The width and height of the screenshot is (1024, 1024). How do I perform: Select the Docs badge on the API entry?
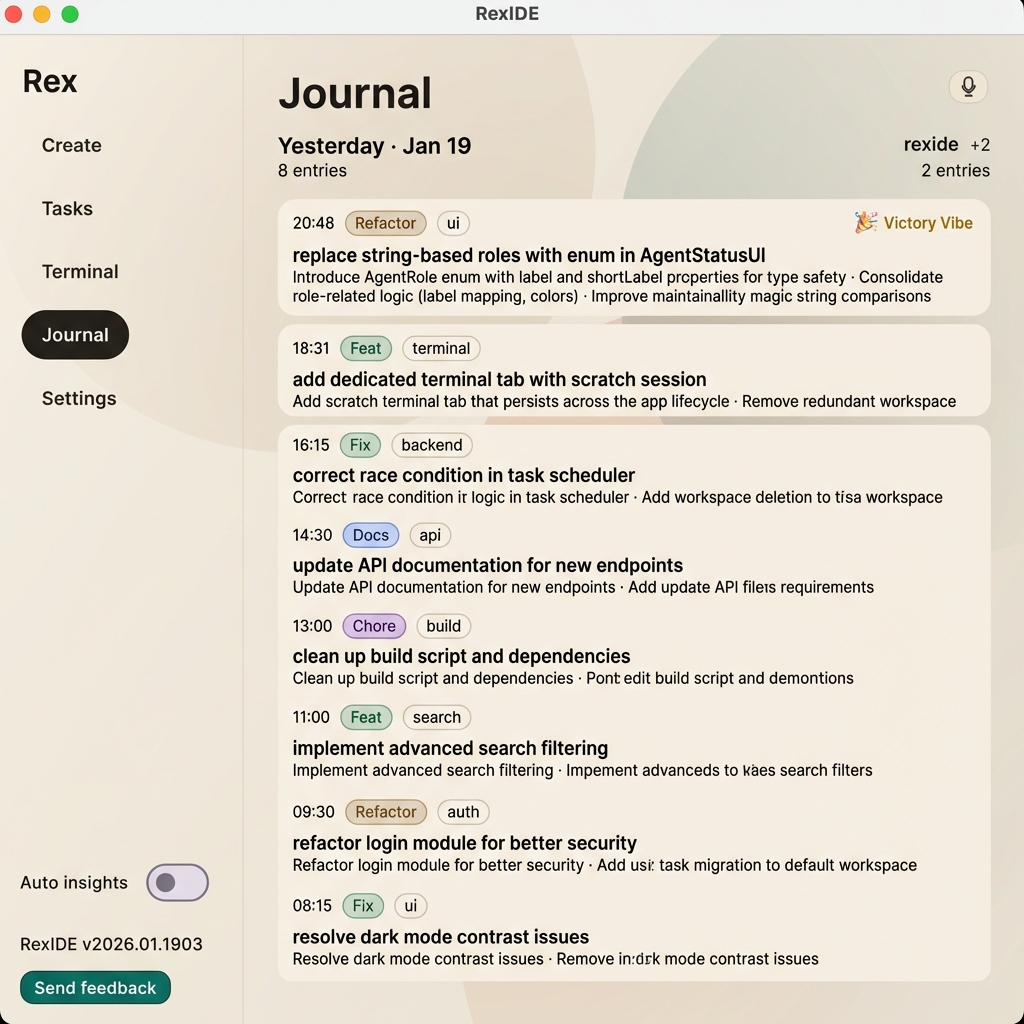370,535
